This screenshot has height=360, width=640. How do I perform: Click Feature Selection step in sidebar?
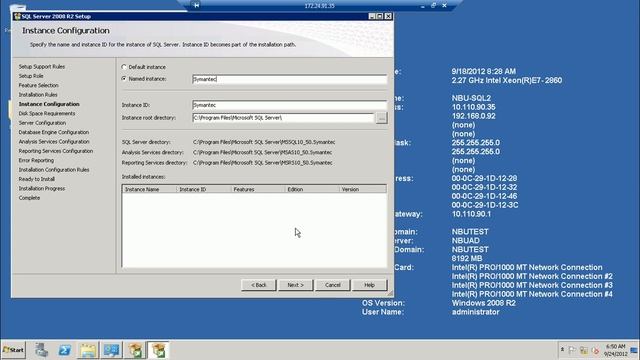[x=39, y=85]
